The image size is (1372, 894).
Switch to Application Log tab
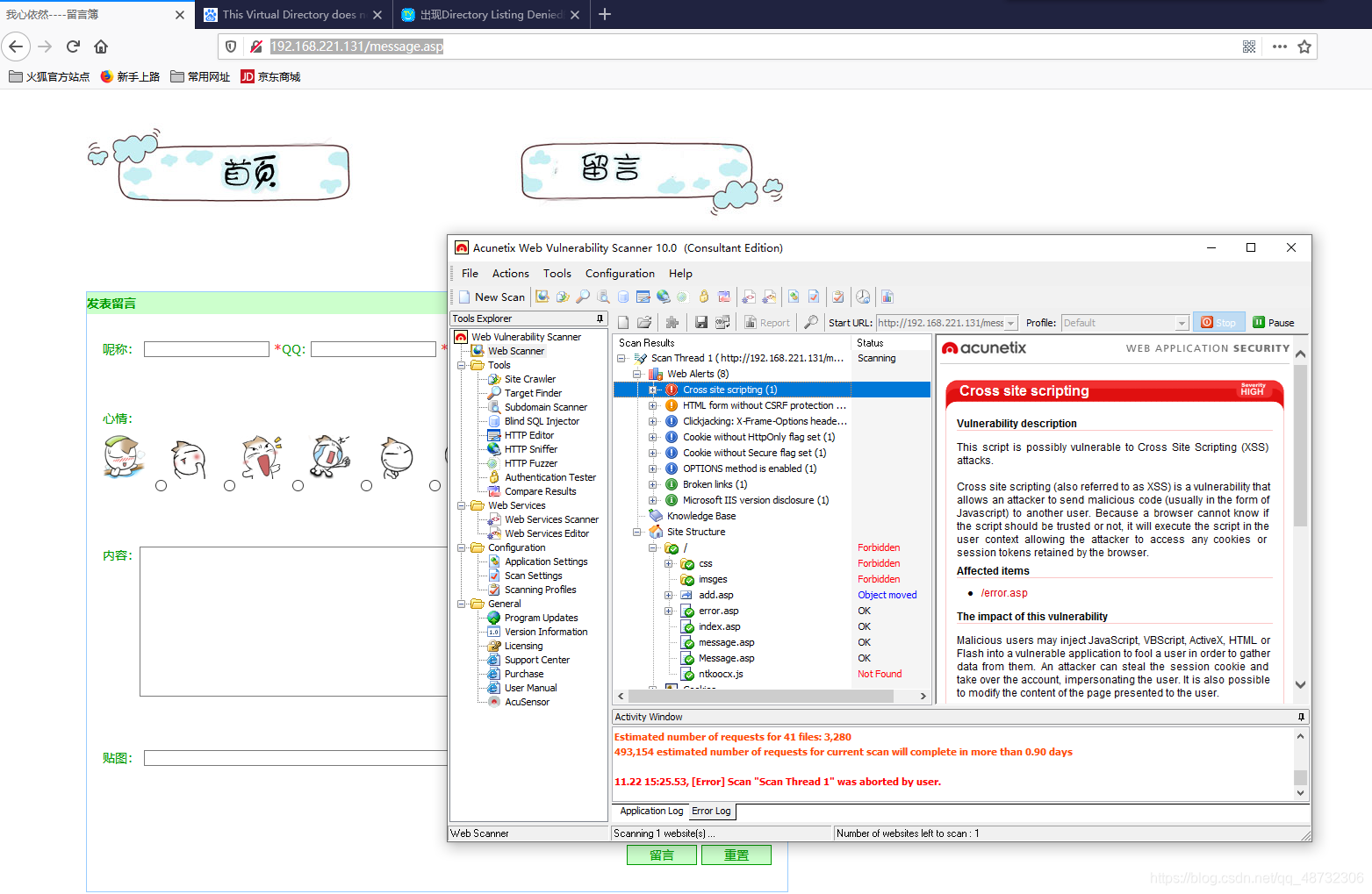(x=651, y=811)
